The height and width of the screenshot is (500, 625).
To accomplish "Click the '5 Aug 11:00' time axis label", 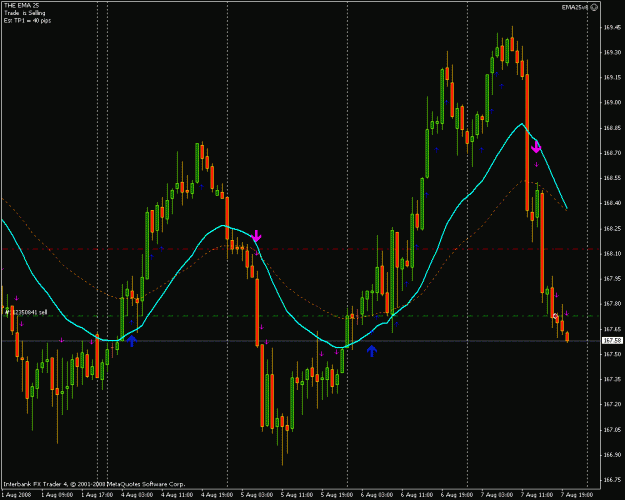I will pyautogui.click(x=297, y=495).
